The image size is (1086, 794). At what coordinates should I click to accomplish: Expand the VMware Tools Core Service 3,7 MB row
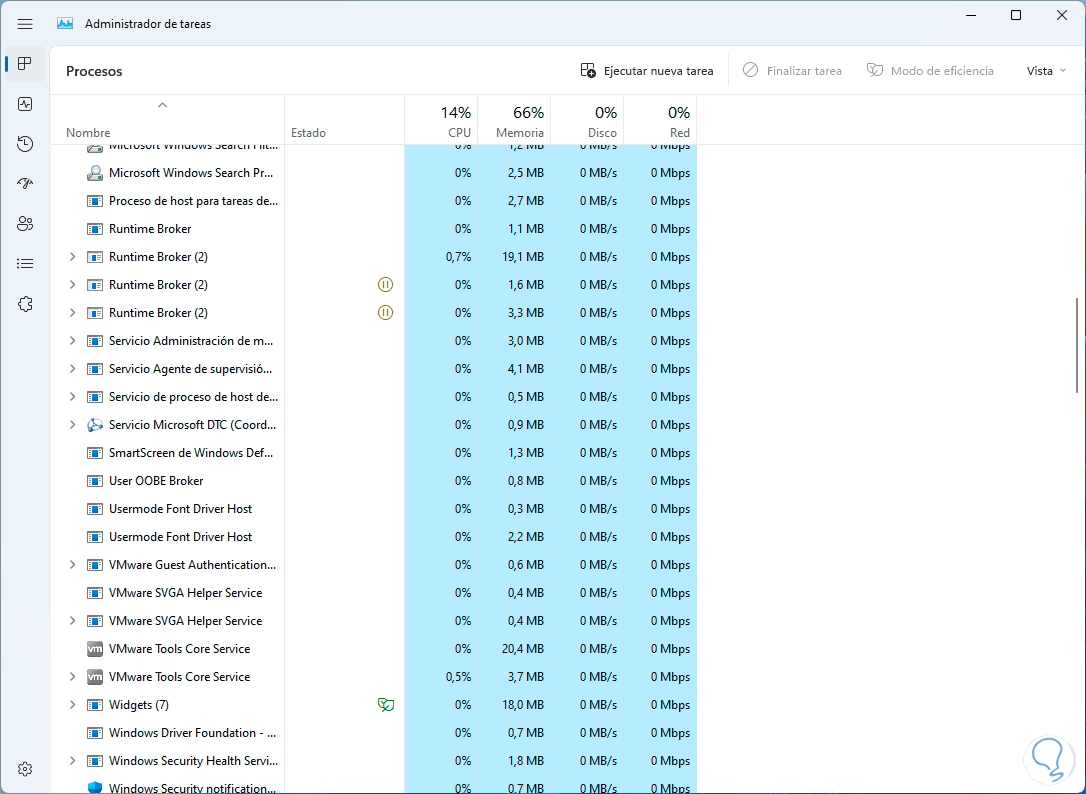point(72,677)
